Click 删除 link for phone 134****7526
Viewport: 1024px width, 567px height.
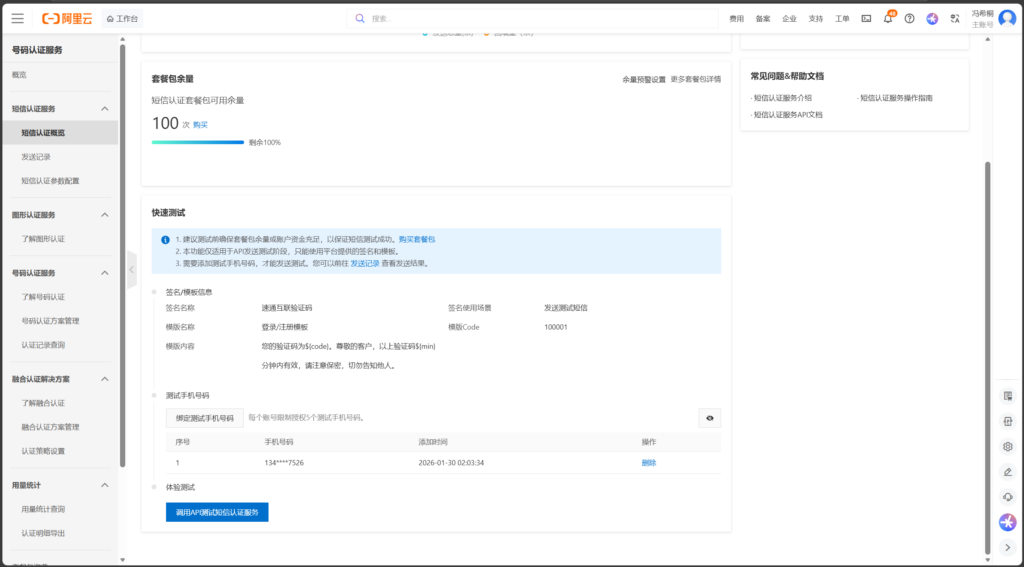tap(648, 463)
